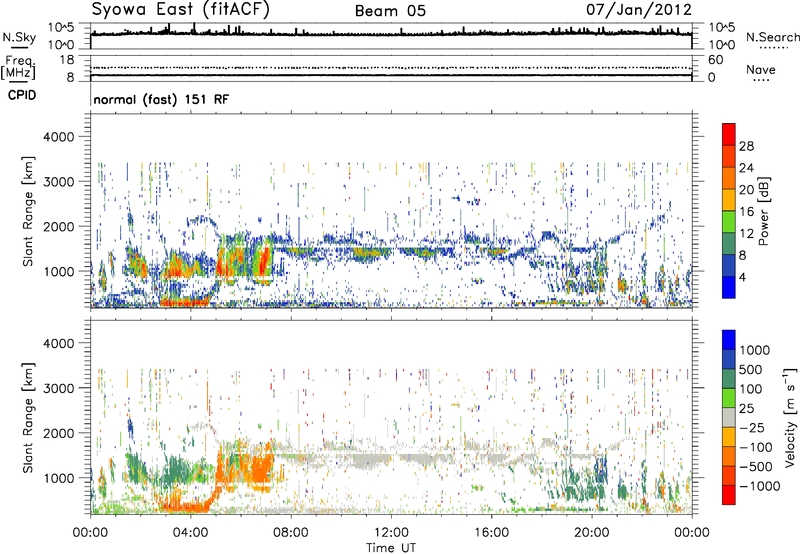Viewport: 800px width, 554px height.
Task: Click the Velocity colorbar's "500" label
Action: [751, 370]
